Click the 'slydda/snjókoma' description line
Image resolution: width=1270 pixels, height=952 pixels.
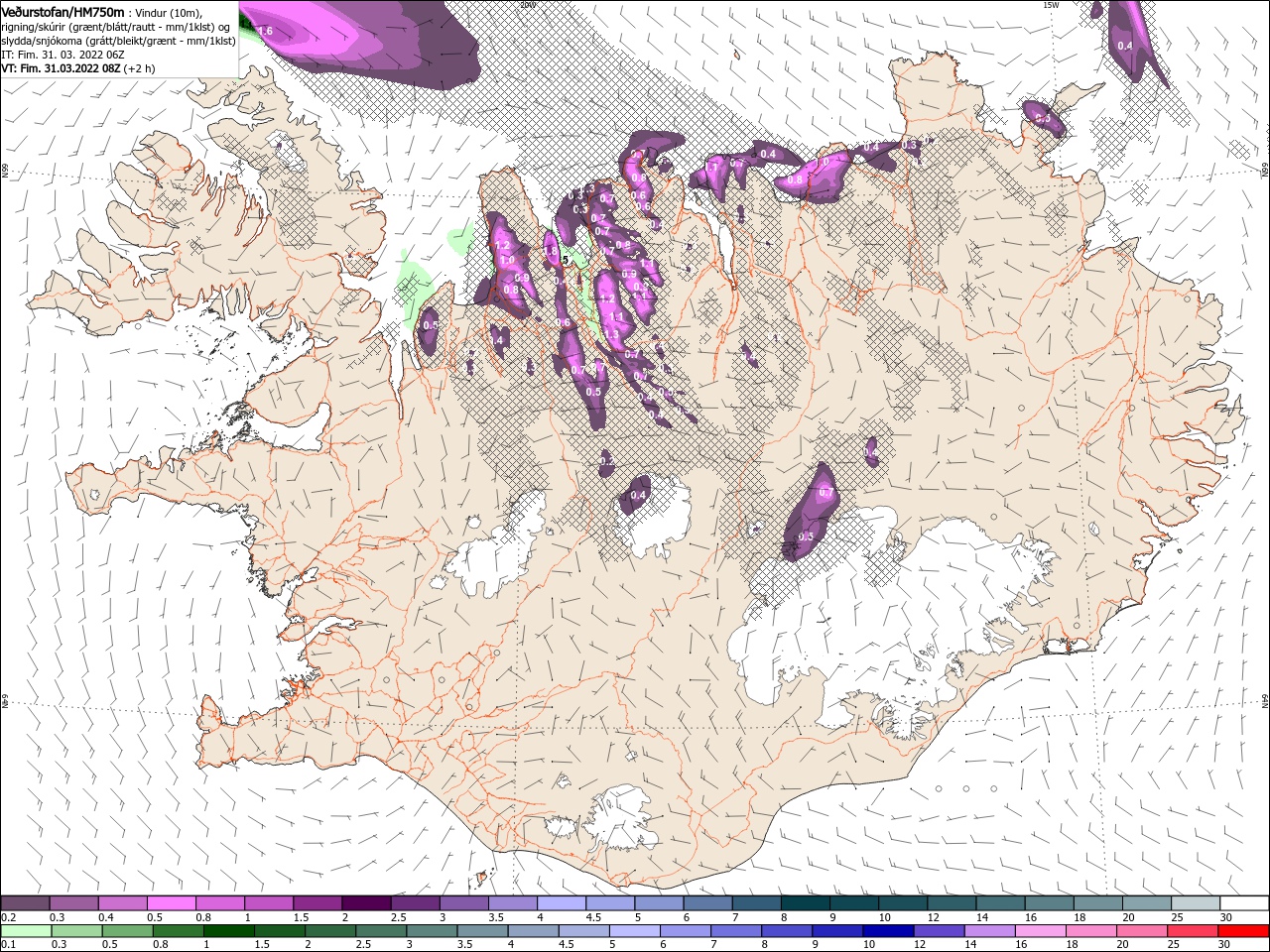tap(118, 41)
